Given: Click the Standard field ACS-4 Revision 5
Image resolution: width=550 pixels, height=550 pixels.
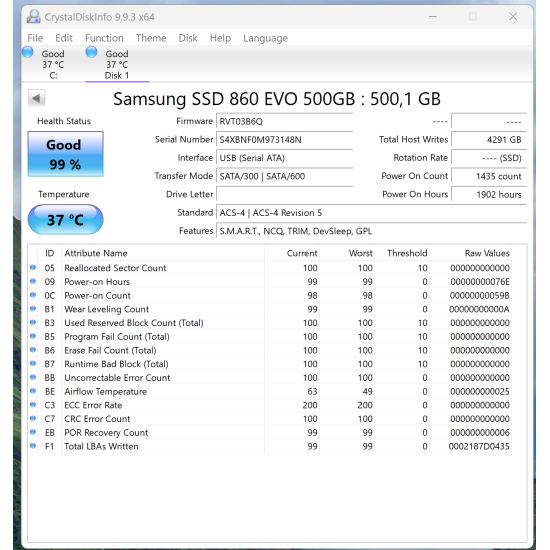Looking at the screenshot, I should (x=371, y=213).
